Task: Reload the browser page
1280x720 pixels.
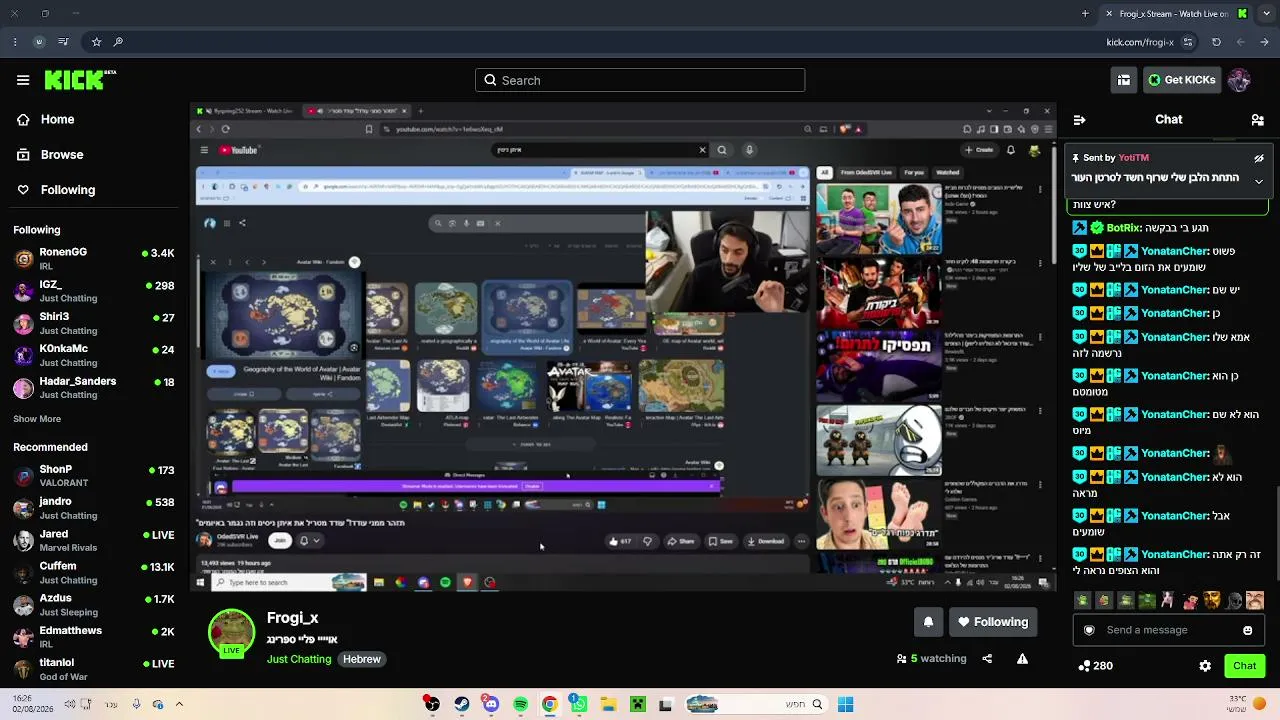Action: pyautogui.click(x=1216, y=42)
